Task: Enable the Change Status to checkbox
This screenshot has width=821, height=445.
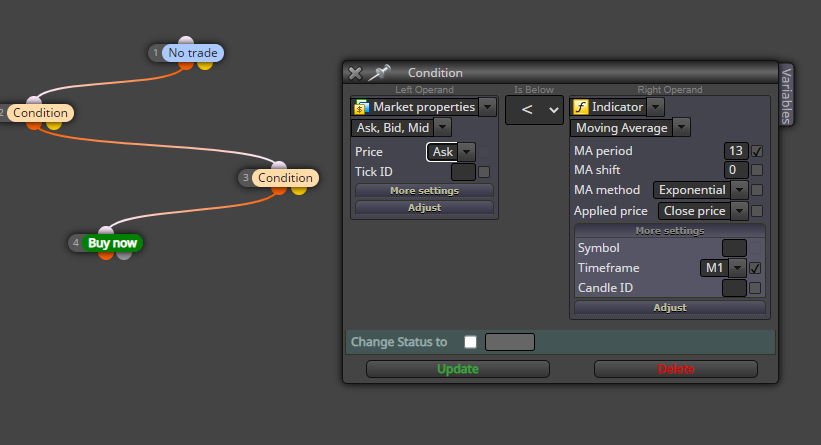Action: tap(471, 342)
